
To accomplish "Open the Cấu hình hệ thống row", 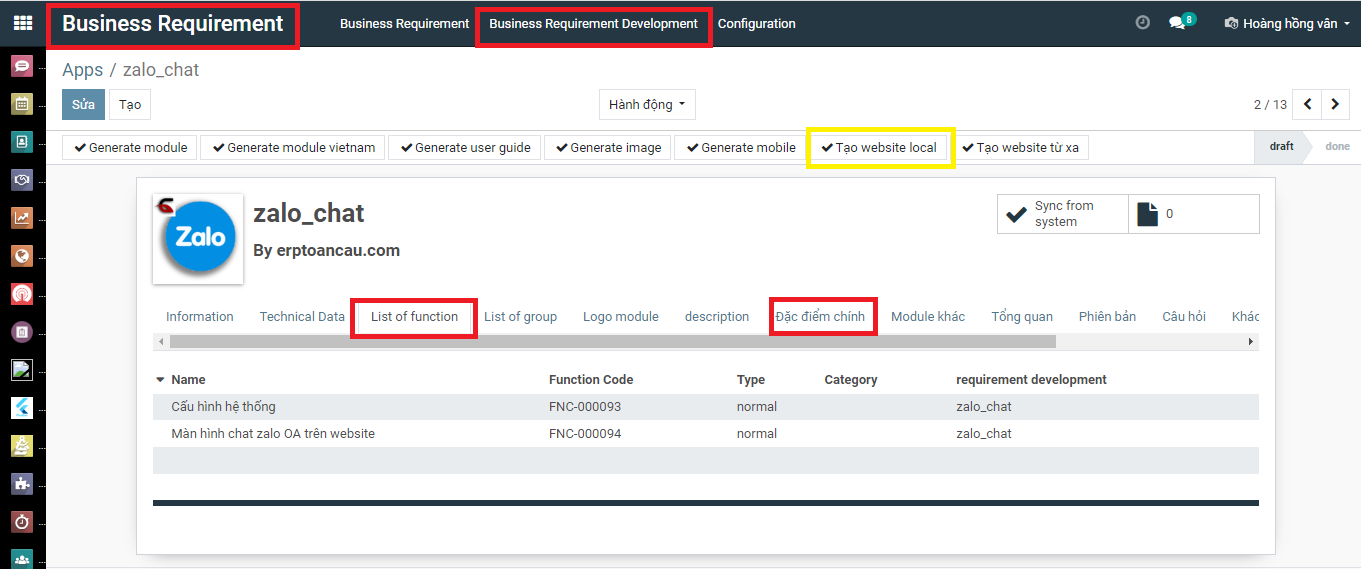I will (x=706, y=407).
